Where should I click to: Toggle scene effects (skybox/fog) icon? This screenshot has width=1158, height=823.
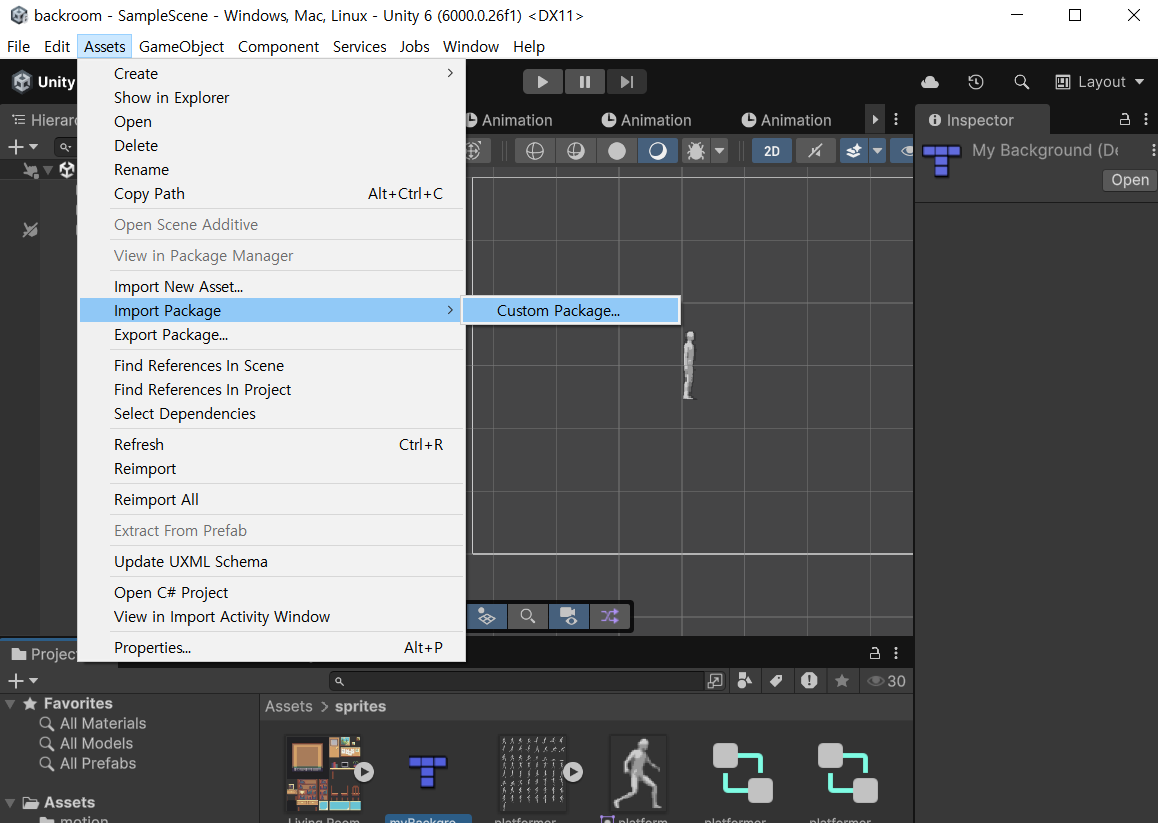[854, 151]
